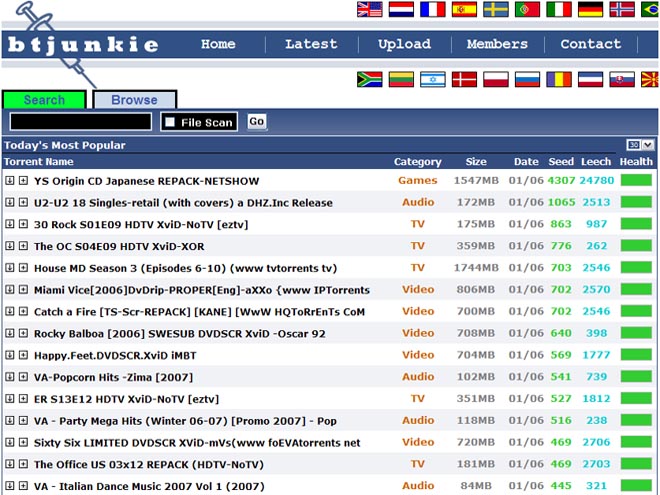Open the Upload page from navigation
660x495 pixels.
403,44
